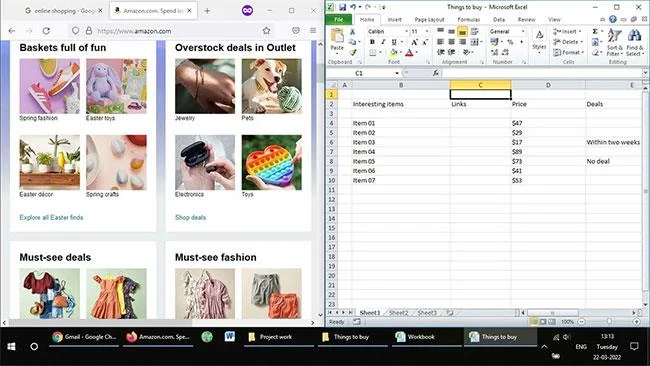Click the Decrease Indent icon
The image size is (650, 366).
point(440,52)
